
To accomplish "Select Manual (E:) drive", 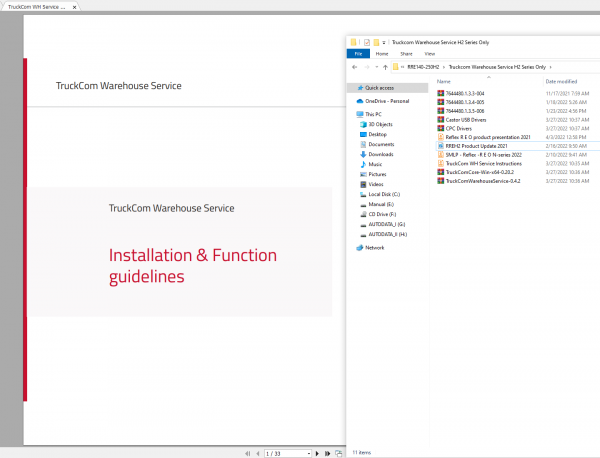I will 377,204.
